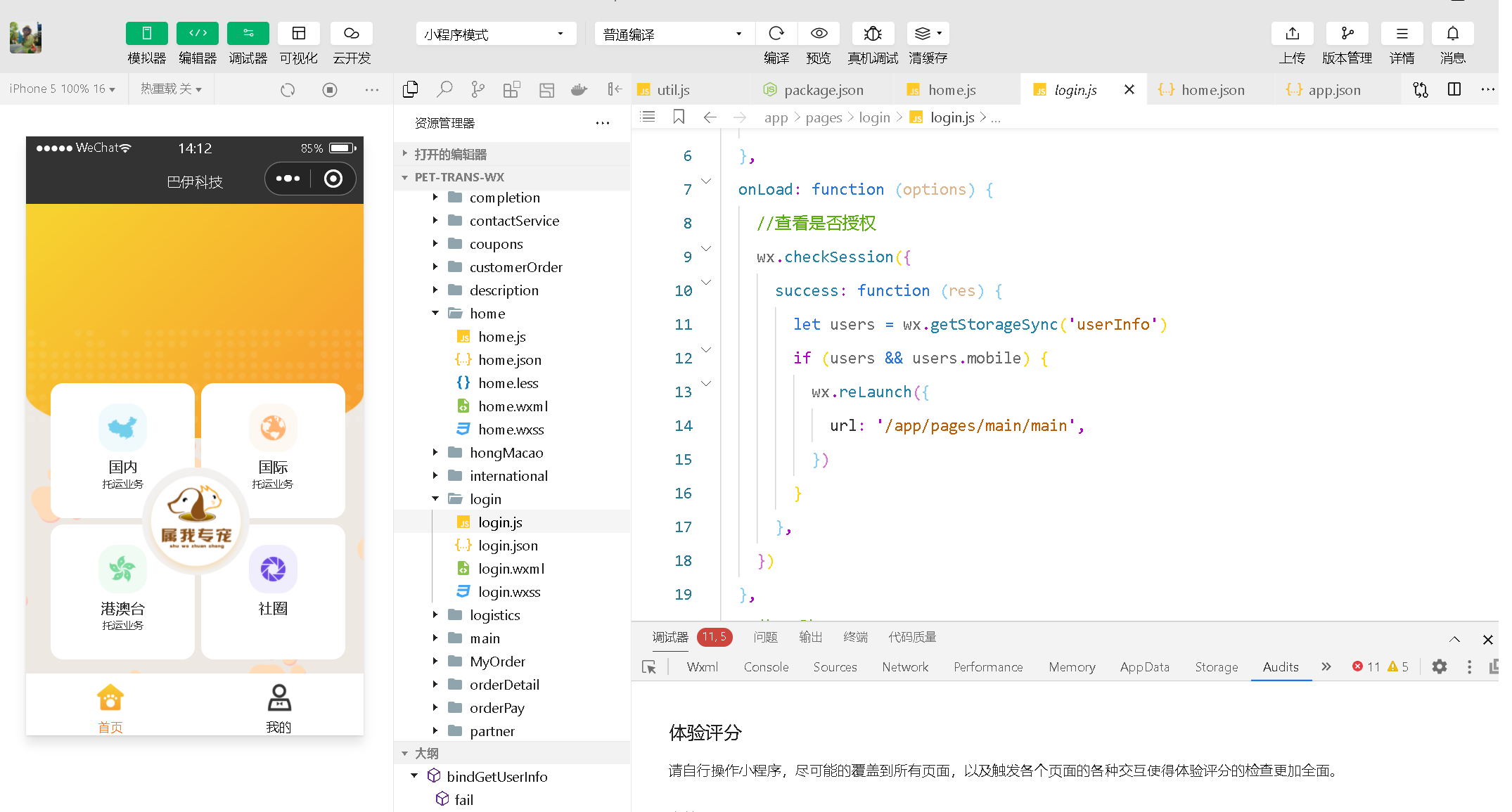Open the iPhone 5 device selector dropdown

[62, 89]
